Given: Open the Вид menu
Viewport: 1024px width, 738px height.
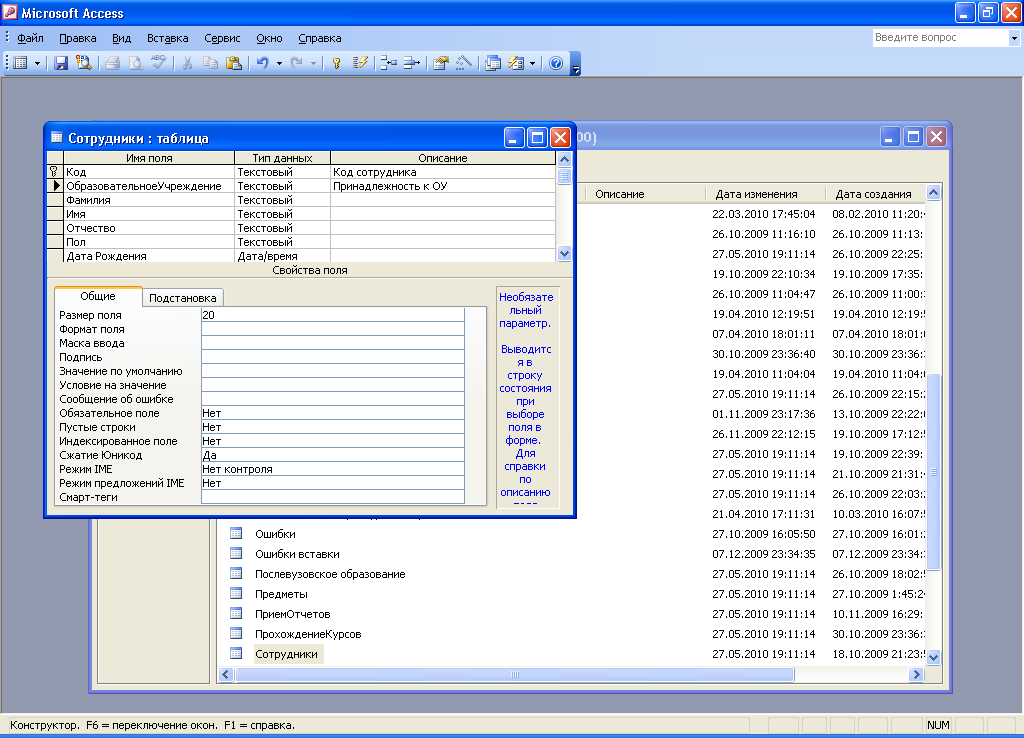Looking at the screenshot, I should pos(121,38).
